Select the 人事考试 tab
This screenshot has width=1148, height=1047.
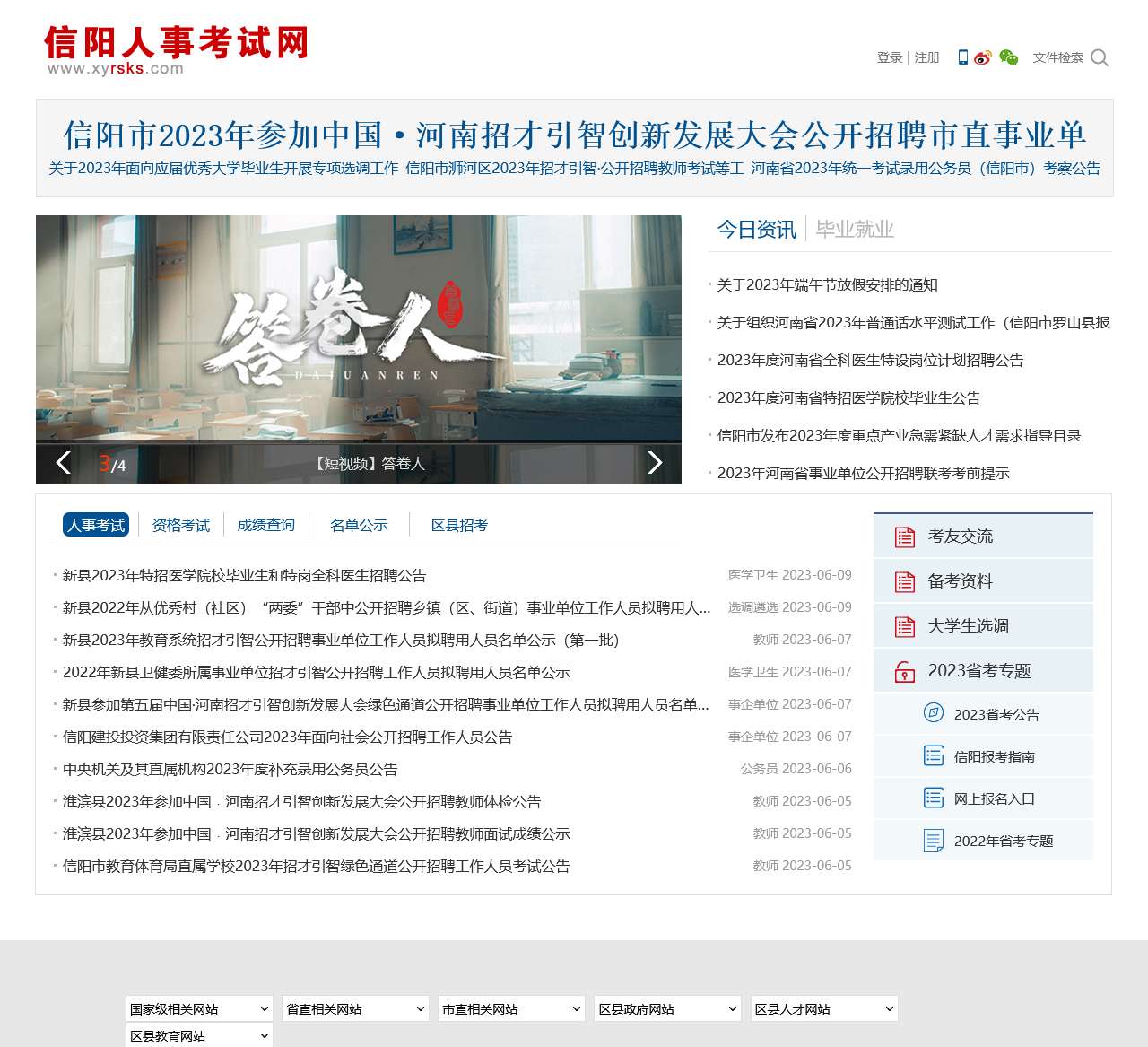[x=96, y=525]
